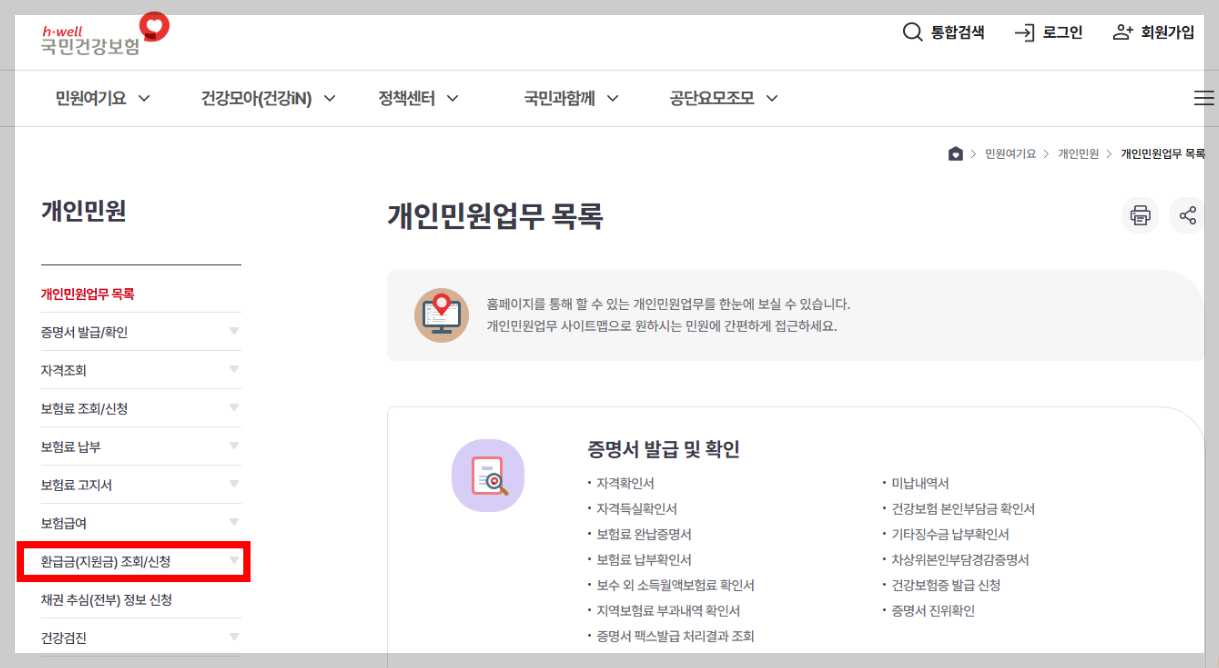
Task: Open 미납내역서 link
Action: (920, 483)
